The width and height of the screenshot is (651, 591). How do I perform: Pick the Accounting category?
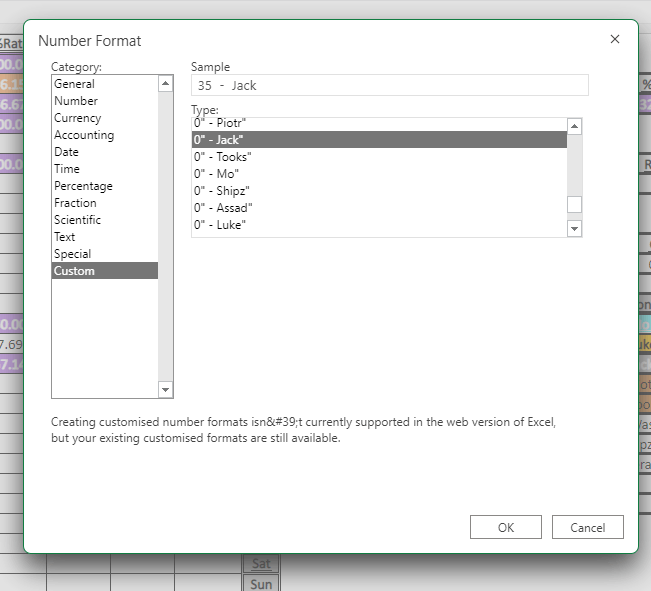tap(105, 135)
